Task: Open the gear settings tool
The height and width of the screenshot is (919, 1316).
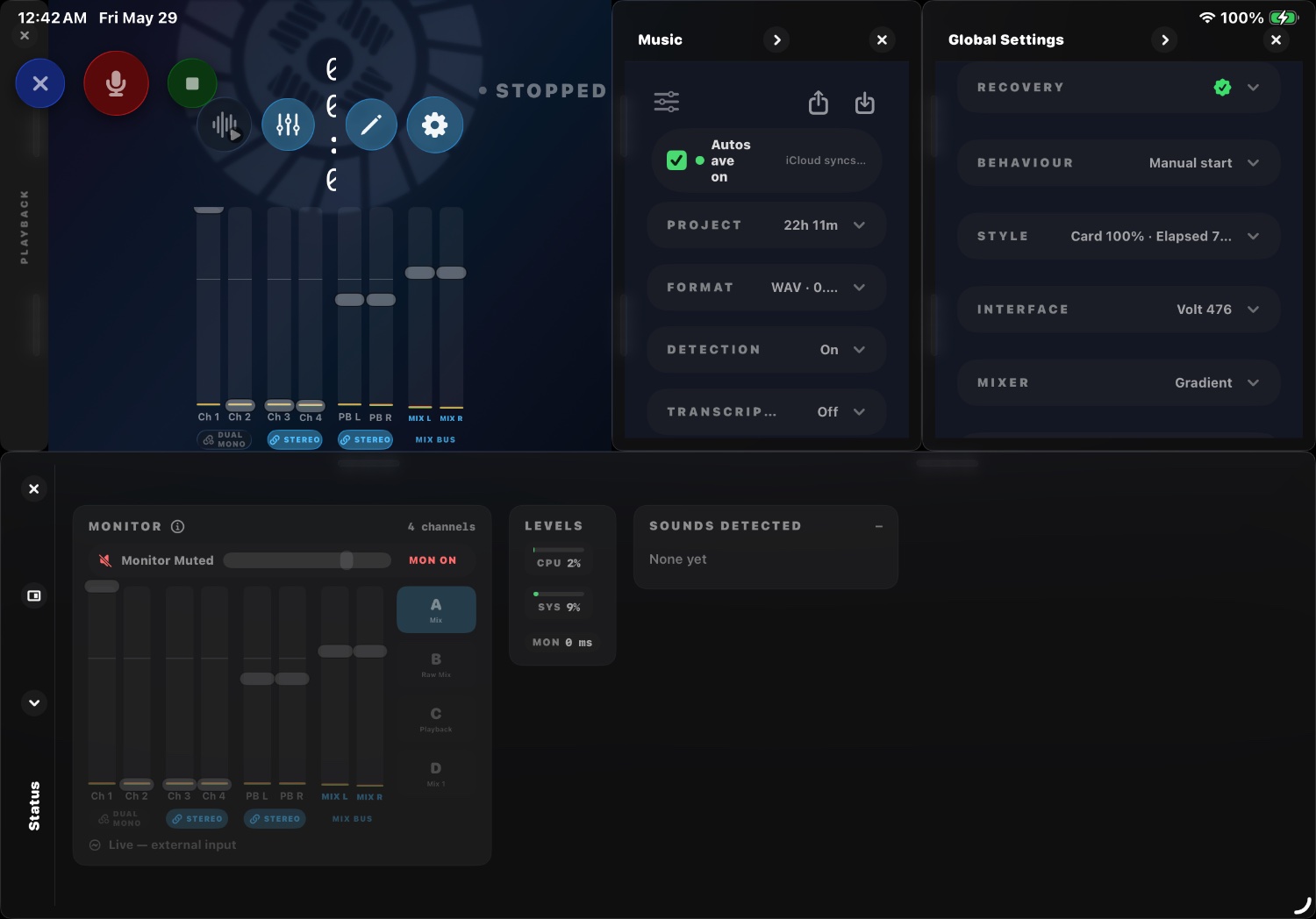Action: point(434,125)
